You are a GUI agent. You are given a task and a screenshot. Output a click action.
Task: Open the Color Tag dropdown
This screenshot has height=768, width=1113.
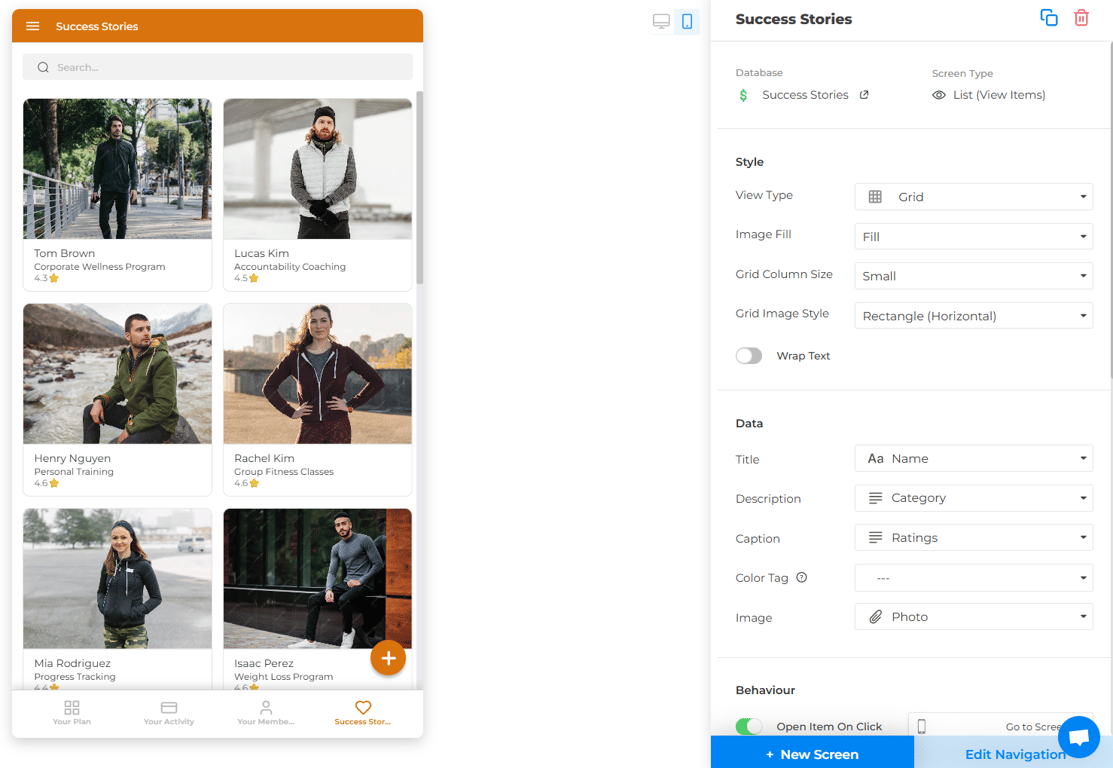(973, 578)
